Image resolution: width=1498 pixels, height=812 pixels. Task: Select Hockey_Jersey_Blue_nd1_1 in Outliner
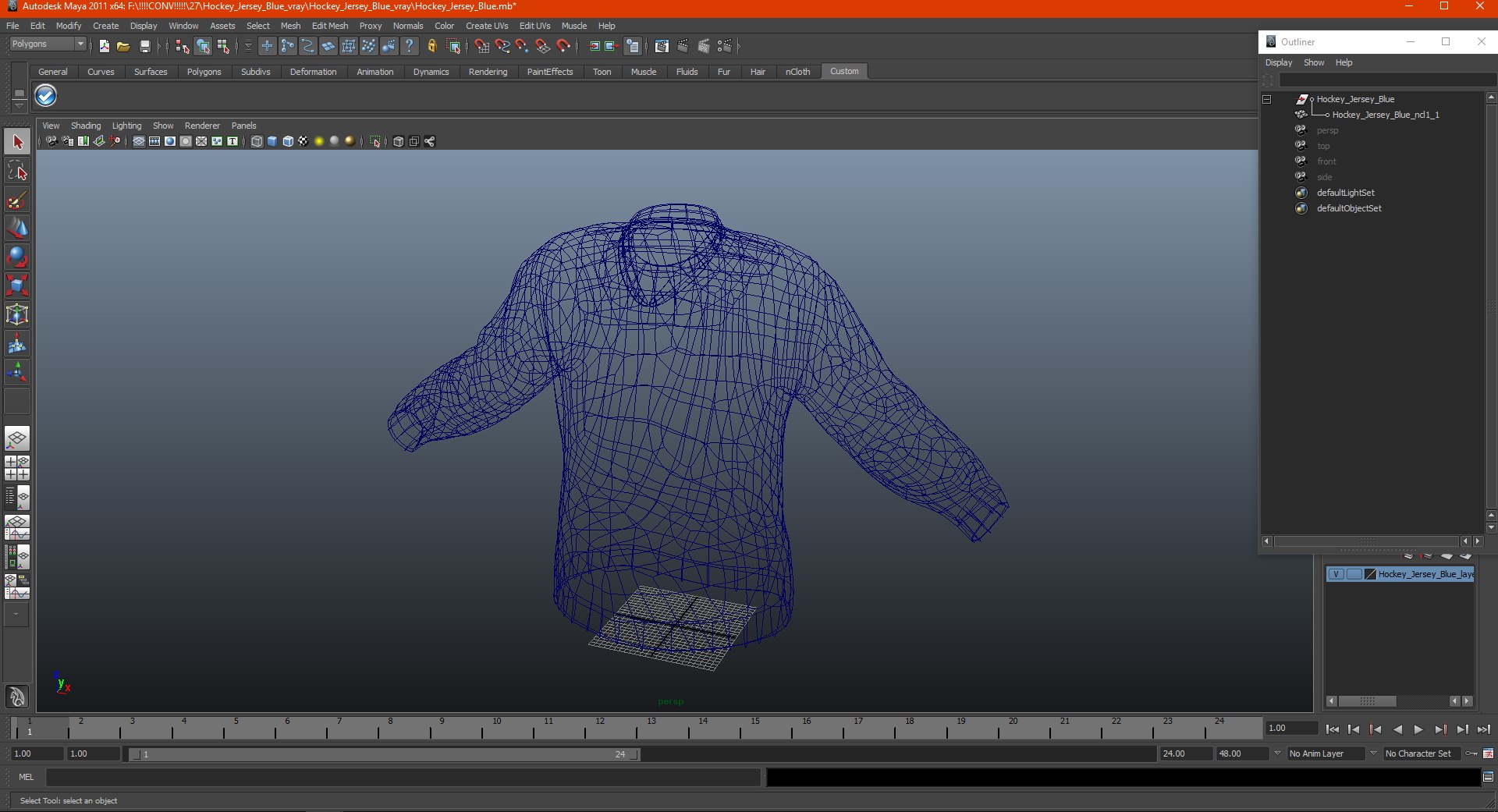[1386, 115]
